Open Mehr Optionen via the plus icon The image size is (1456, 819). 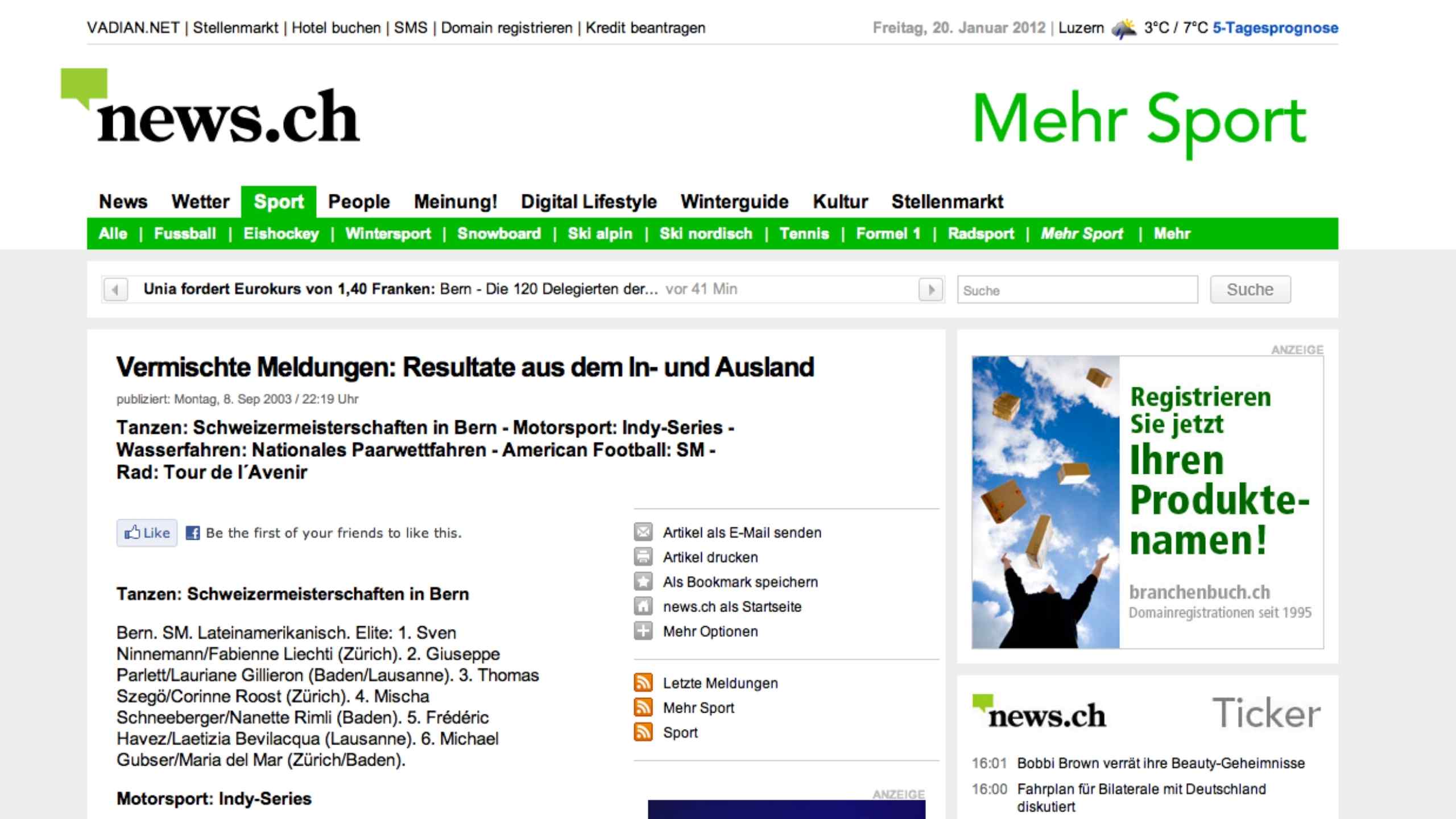pos(643,631)
